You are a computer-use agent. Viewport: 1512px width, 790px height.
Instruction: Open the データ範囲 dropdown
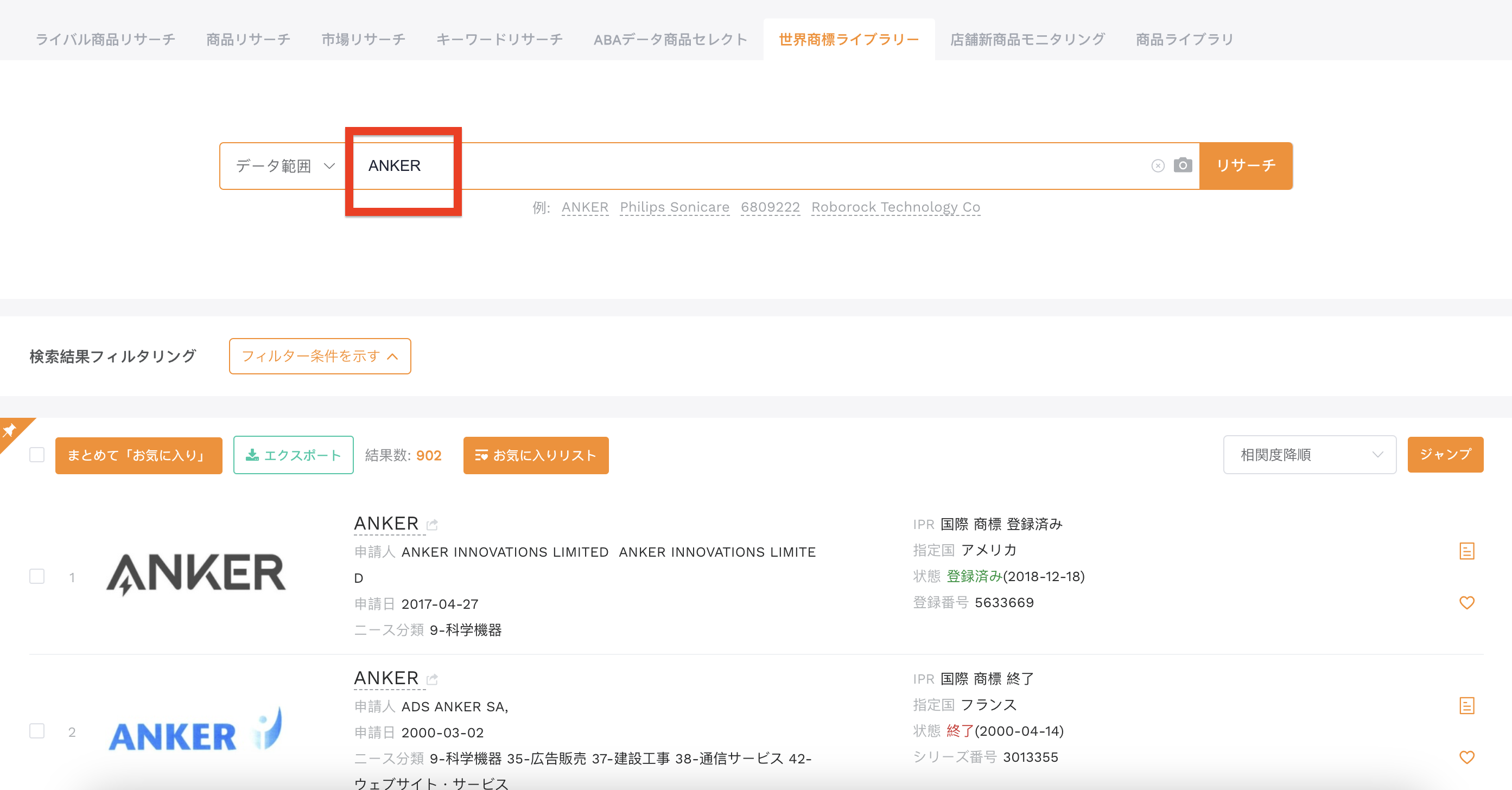click(285, 166)
